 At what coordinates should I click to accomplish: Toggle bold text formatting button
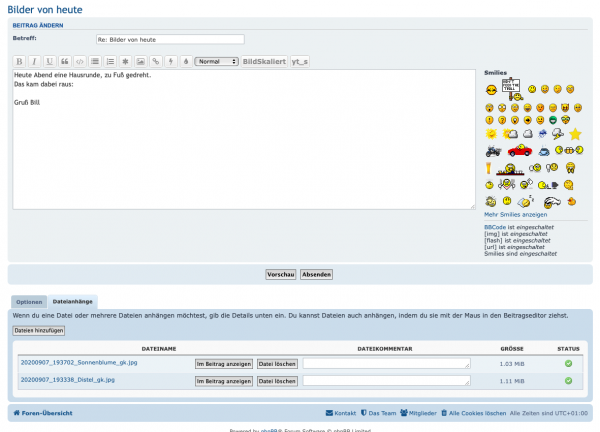[x=19, y=61]
